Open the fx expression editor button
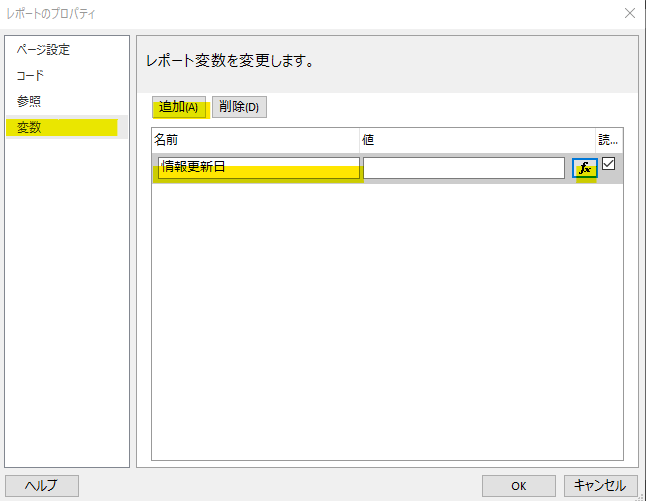Viewport: 646px width, 501px height. (585, 168)
